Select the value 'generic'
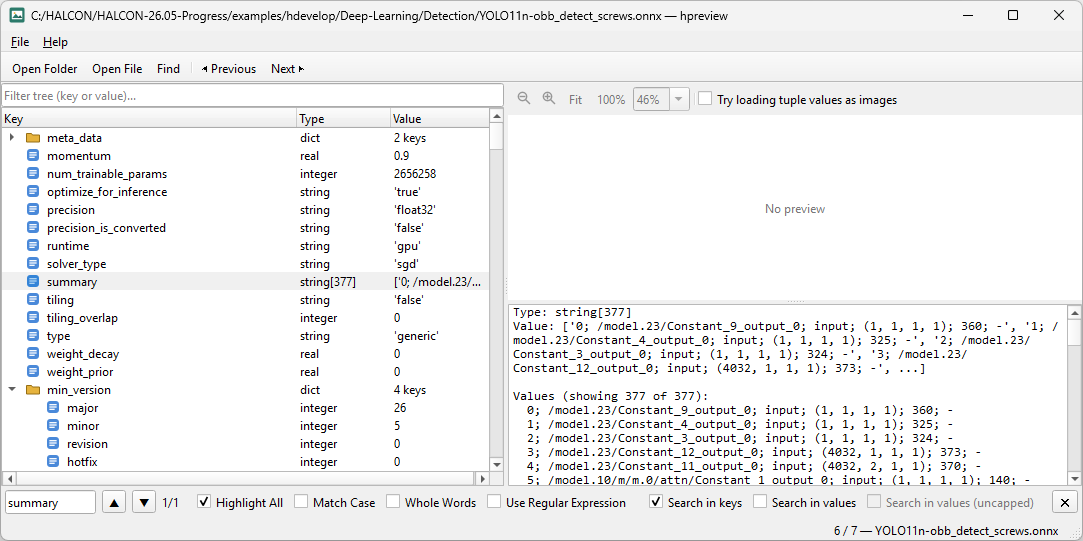The height and width of the screenshot is (541, 1083). (416, 336)
